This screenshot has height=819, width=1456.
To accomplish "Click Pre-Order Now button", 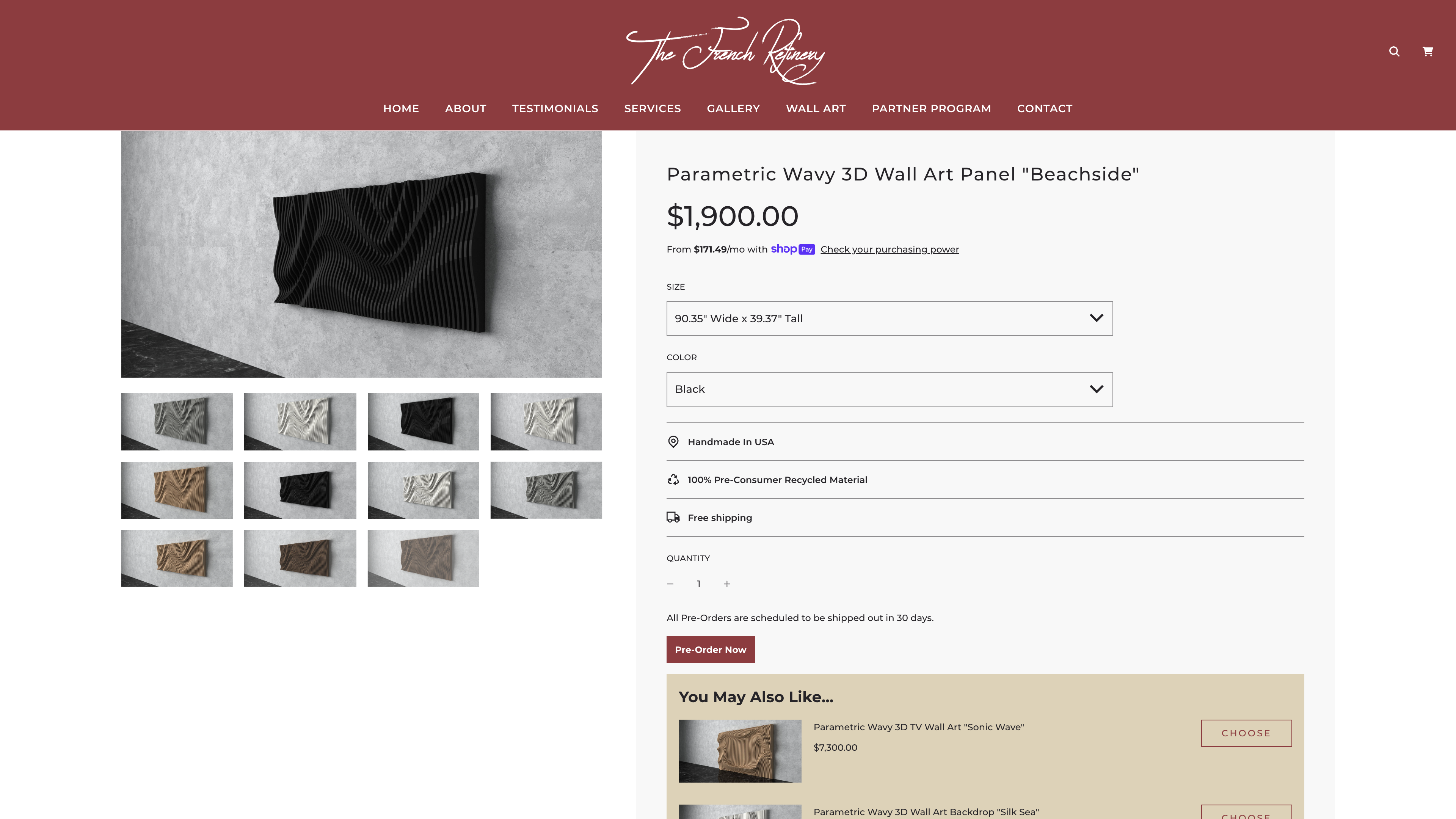I will (711, 650).
